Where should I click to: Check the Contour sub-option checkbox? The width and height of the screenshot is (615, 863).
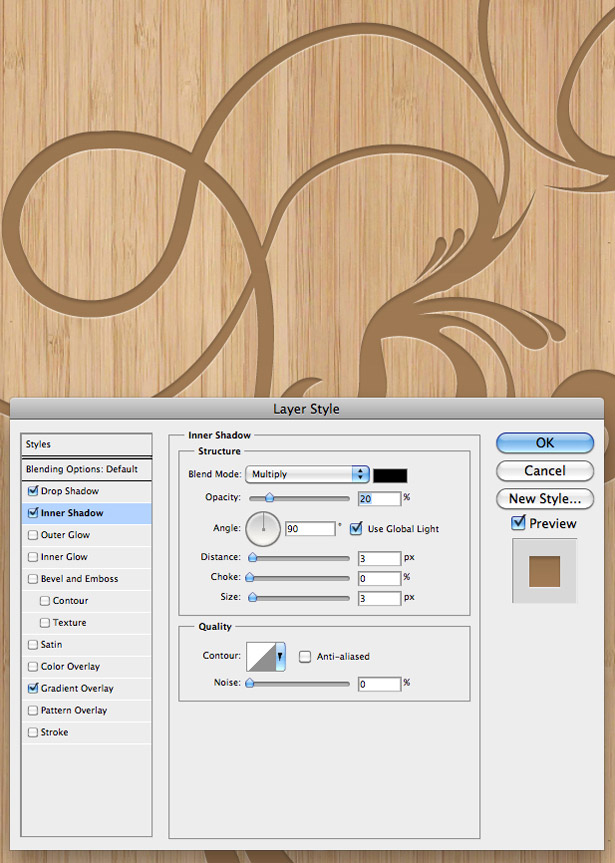point(45,600)
